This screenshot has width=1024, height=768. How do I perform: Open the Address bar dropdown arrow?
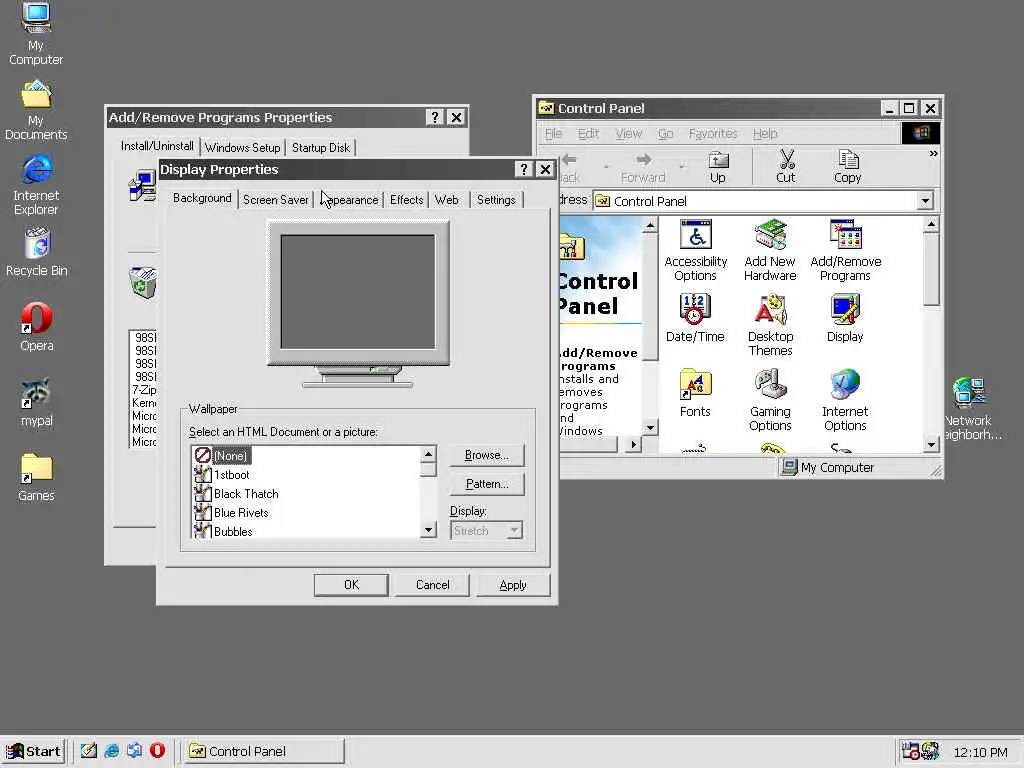[925, 201]
